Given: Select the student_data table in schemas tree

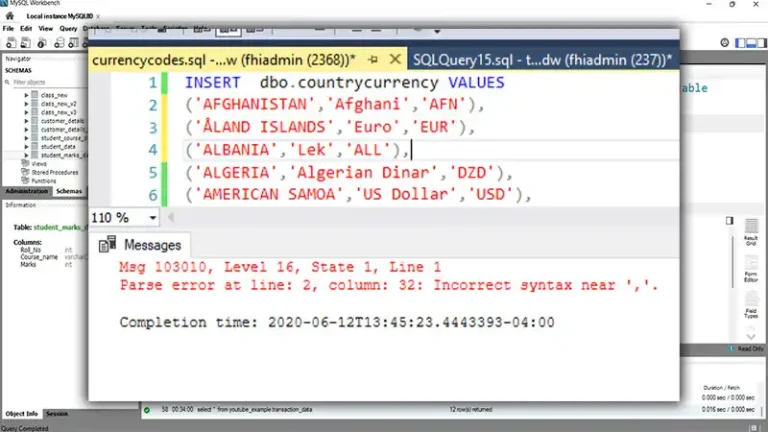Looking at the screenshot, I should [x=58, y=146].
